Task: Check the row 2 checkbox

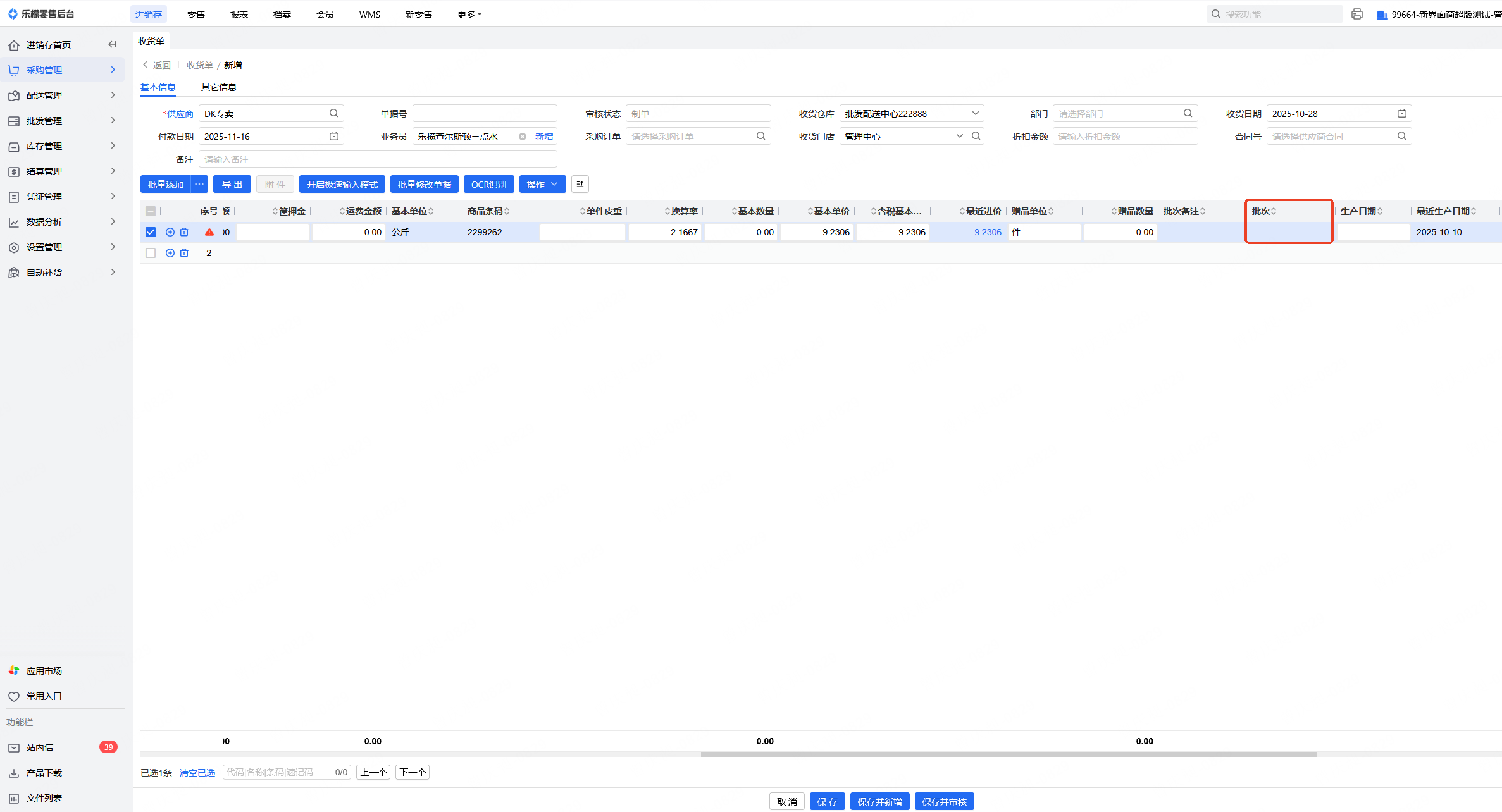Action: point(151,253)
